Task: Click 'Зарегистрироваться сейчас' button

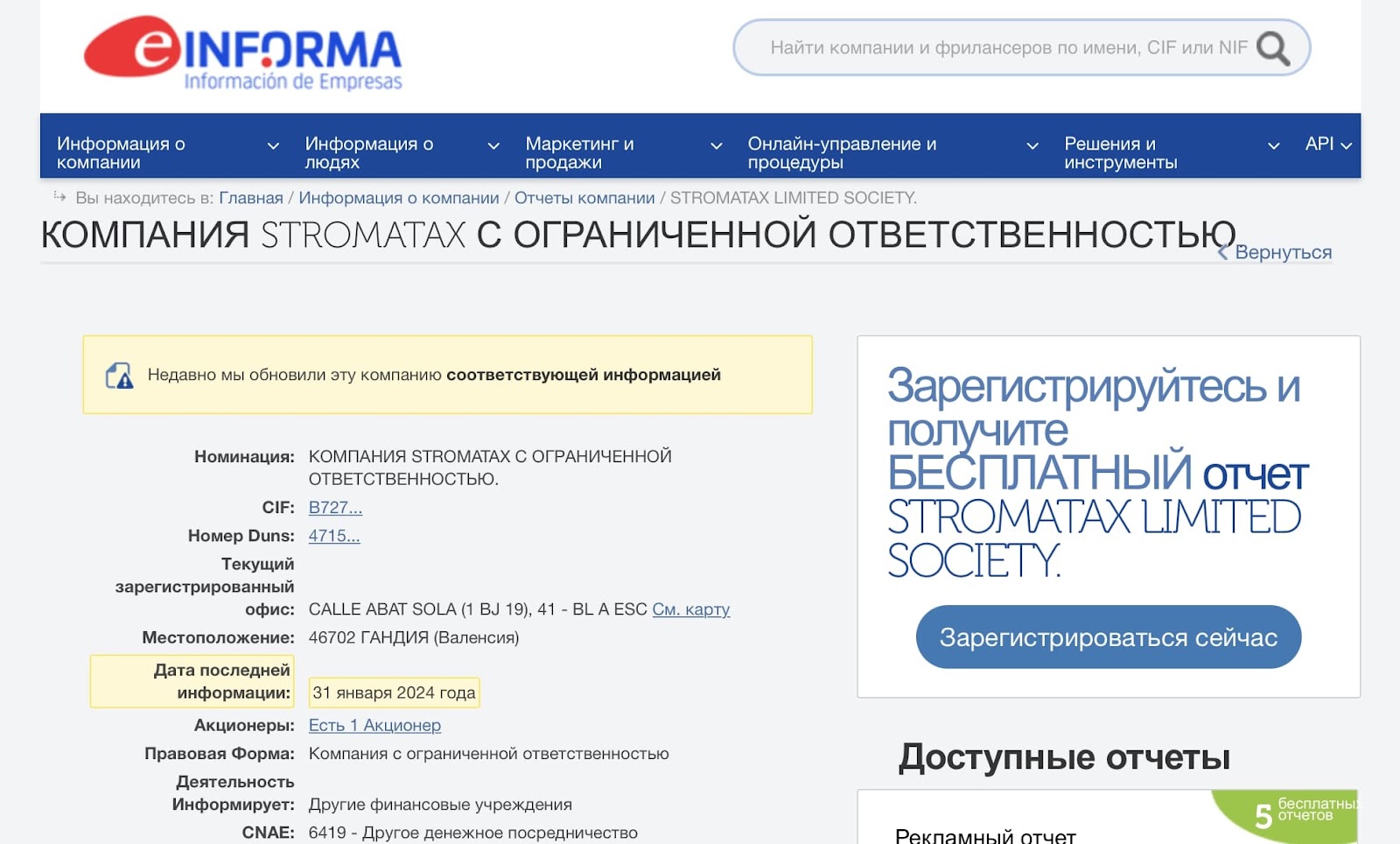Action: 1109,637
